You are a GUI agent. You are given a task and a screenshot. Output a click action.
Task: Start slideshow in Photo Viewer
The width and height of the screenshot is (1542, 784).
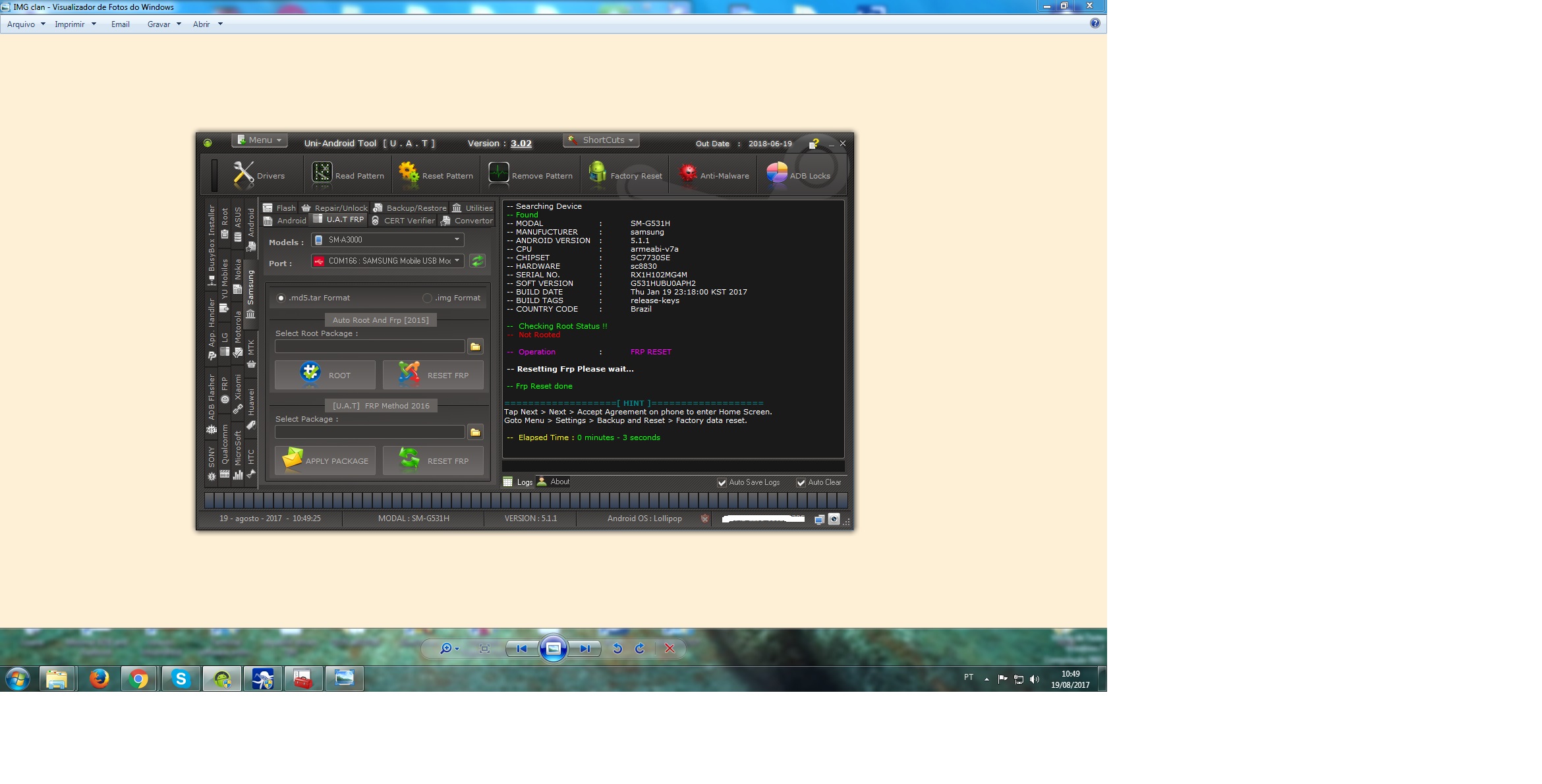[554, 648]
